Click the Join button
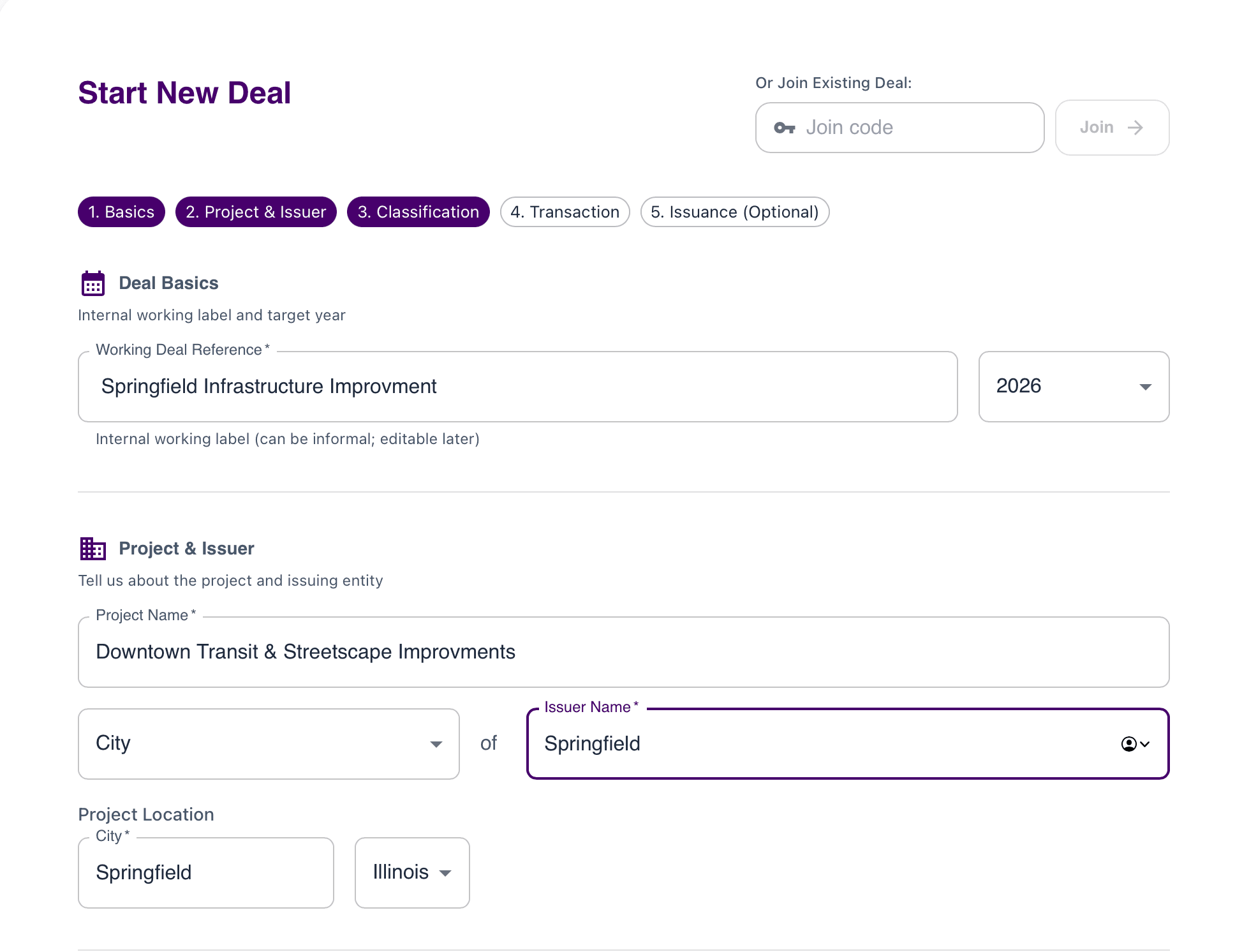The image size is (1235, 952). [x=1112, y=128]
